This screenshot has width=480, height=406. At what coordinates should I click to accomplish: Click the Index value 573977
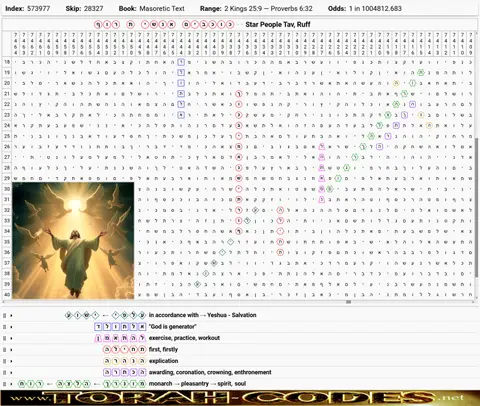click(38, 9)
